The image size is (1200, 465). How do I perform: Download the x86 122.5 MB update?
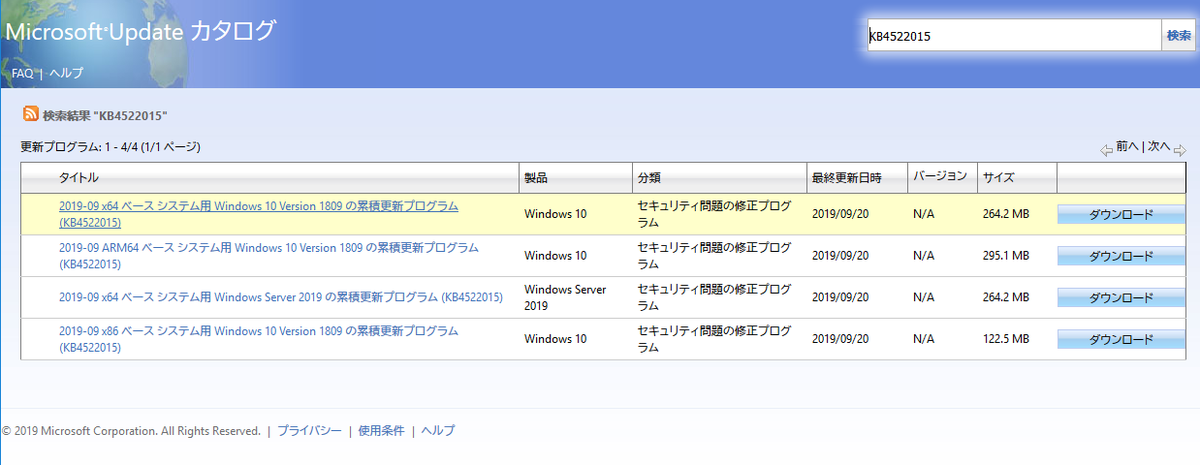[x=1121, y=339]
